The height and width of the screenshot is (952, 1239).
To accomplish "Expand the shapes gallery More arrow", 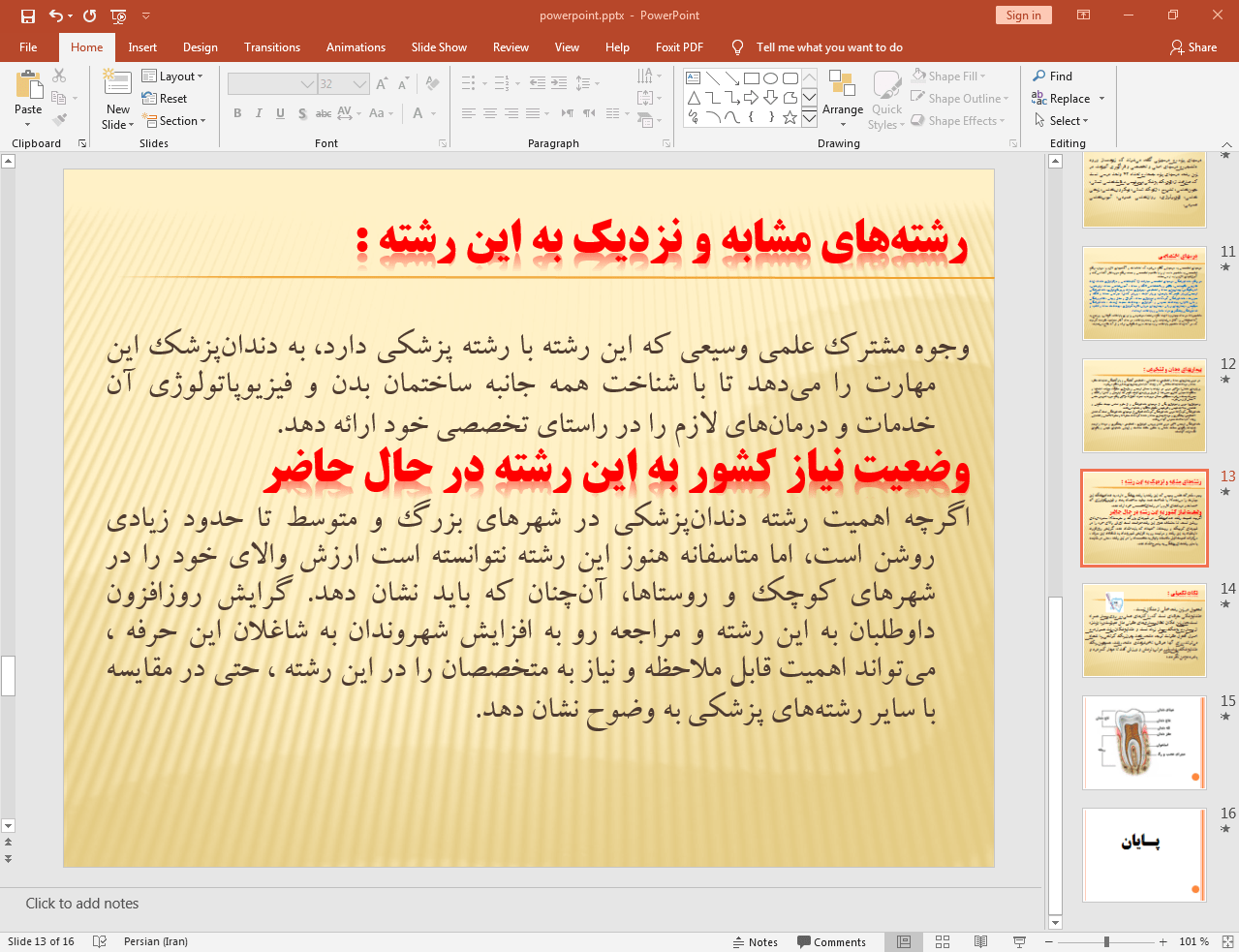I will click(809, 118).
